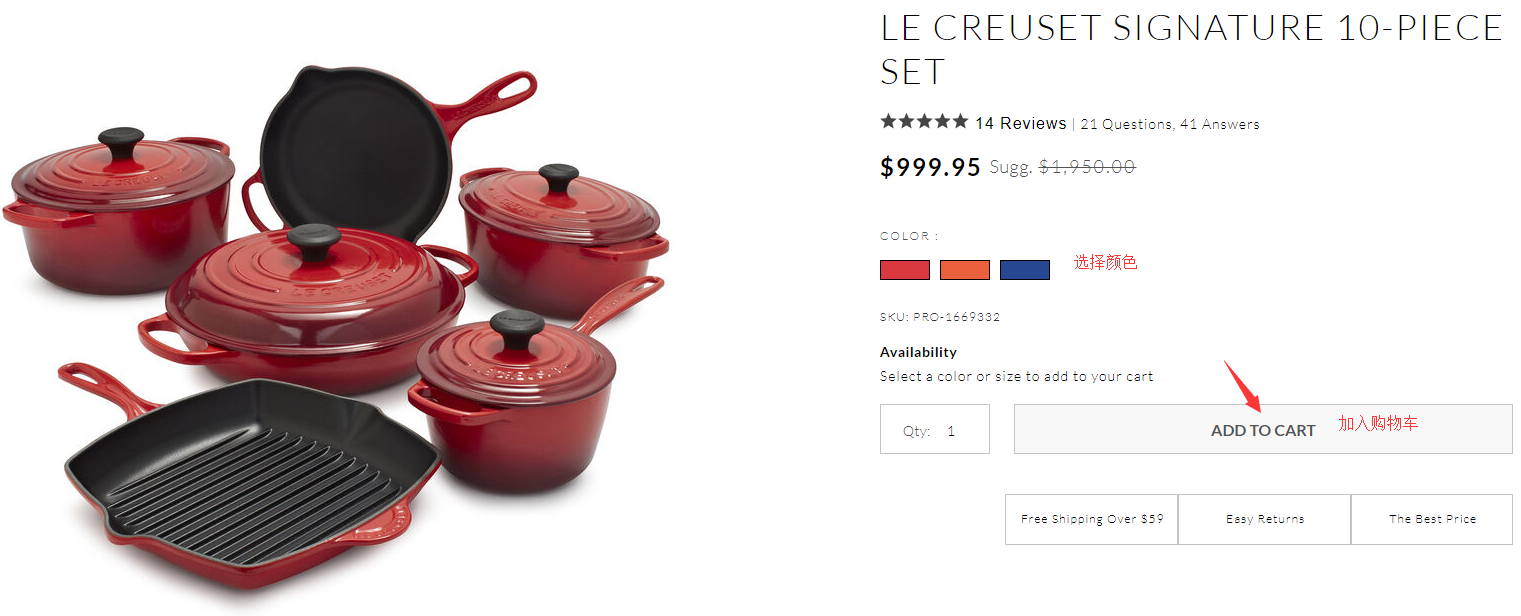Click The Best Price box
Viewport: 1521px width, 616px height.
point(1432,519)
